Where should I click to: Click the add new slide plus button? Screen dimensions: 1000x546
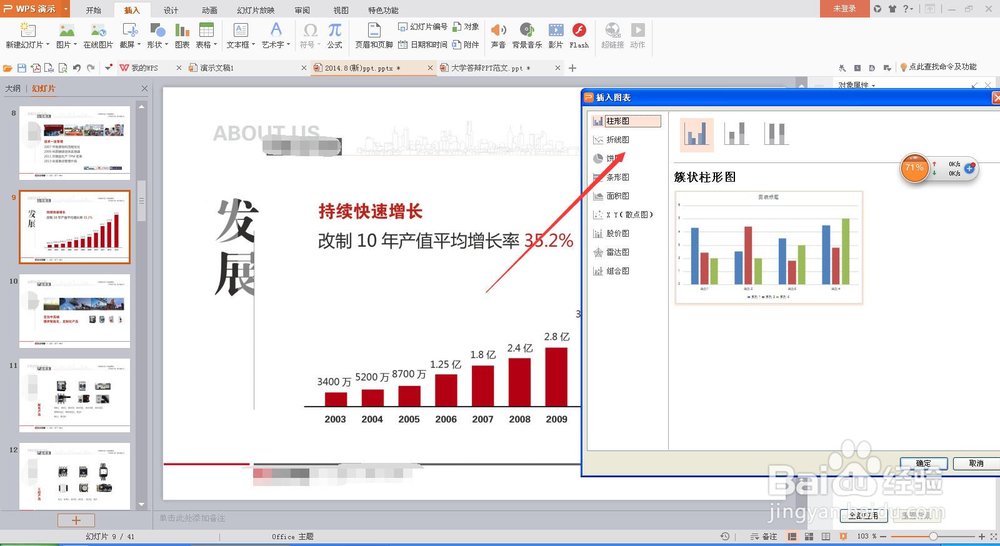pos(76,520)
